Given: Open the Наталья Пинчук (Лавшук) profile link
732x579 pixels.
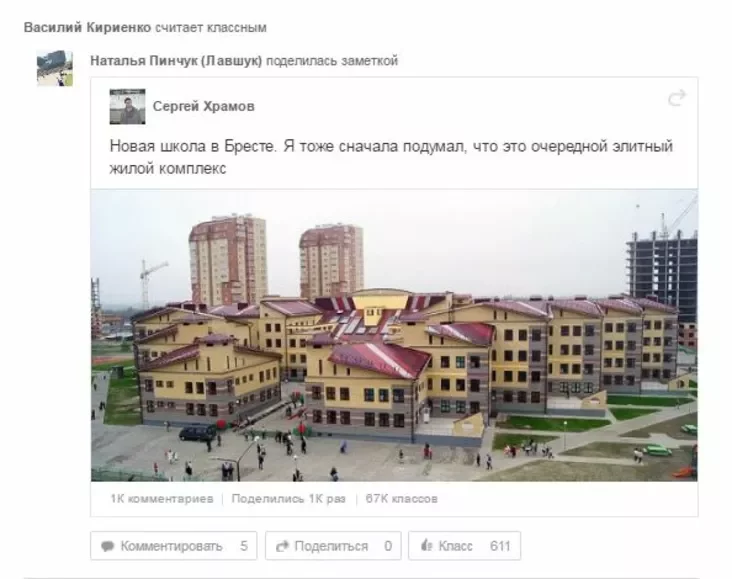Looking at the screenshot, I should click(176, 61).
